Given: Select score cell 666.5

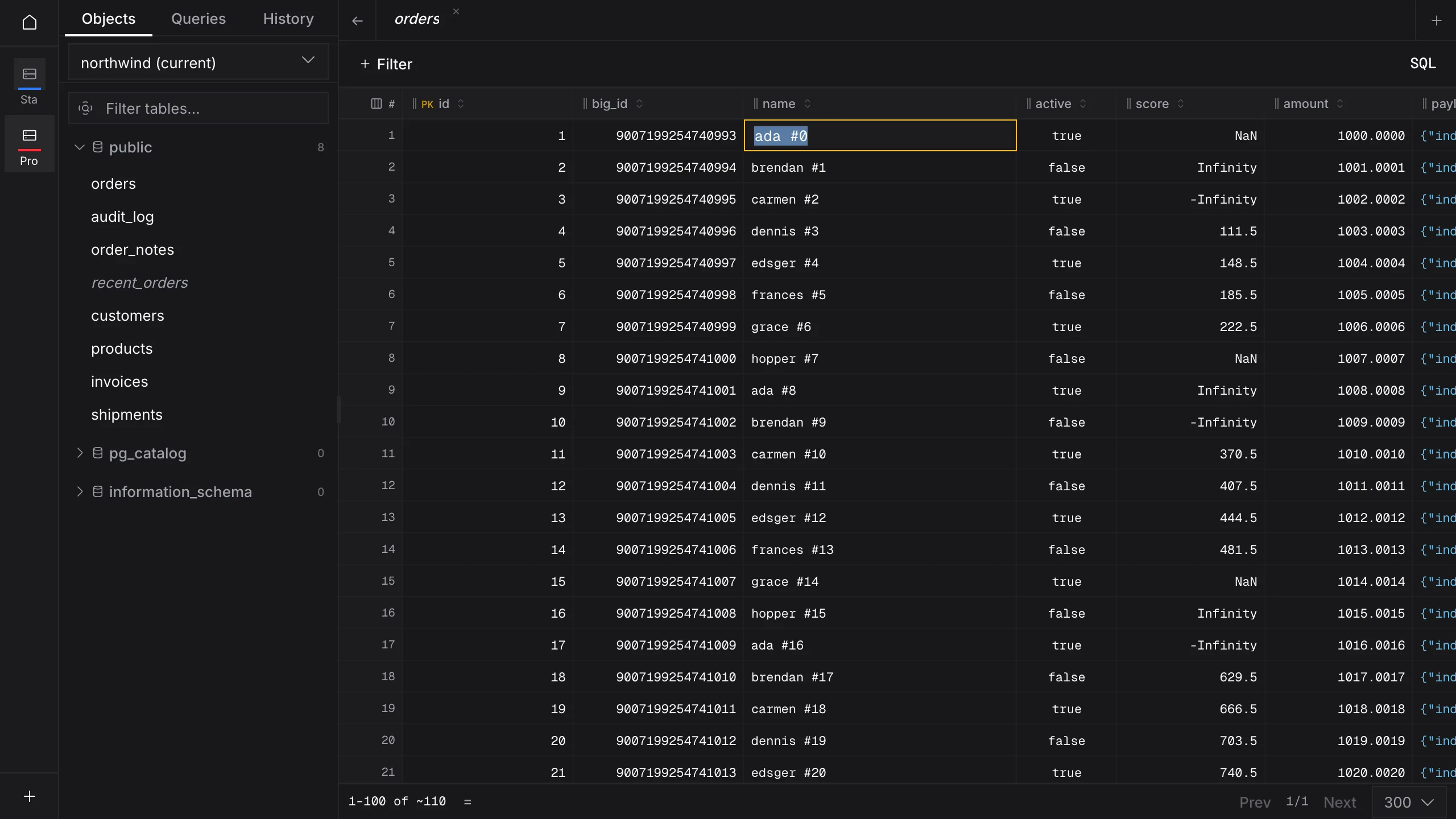Looking at the screenshot, I should (x=1190, y=709).
